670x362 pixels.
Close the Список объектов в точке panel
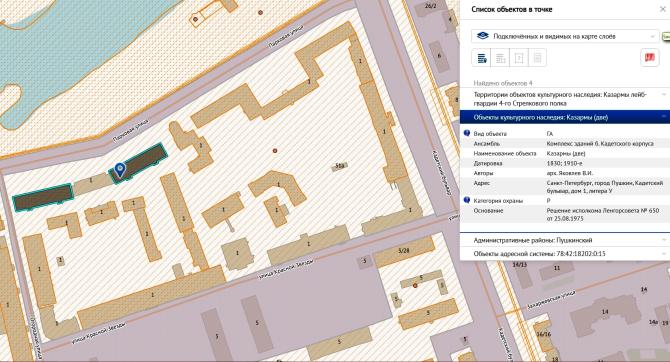click(663, 9)
